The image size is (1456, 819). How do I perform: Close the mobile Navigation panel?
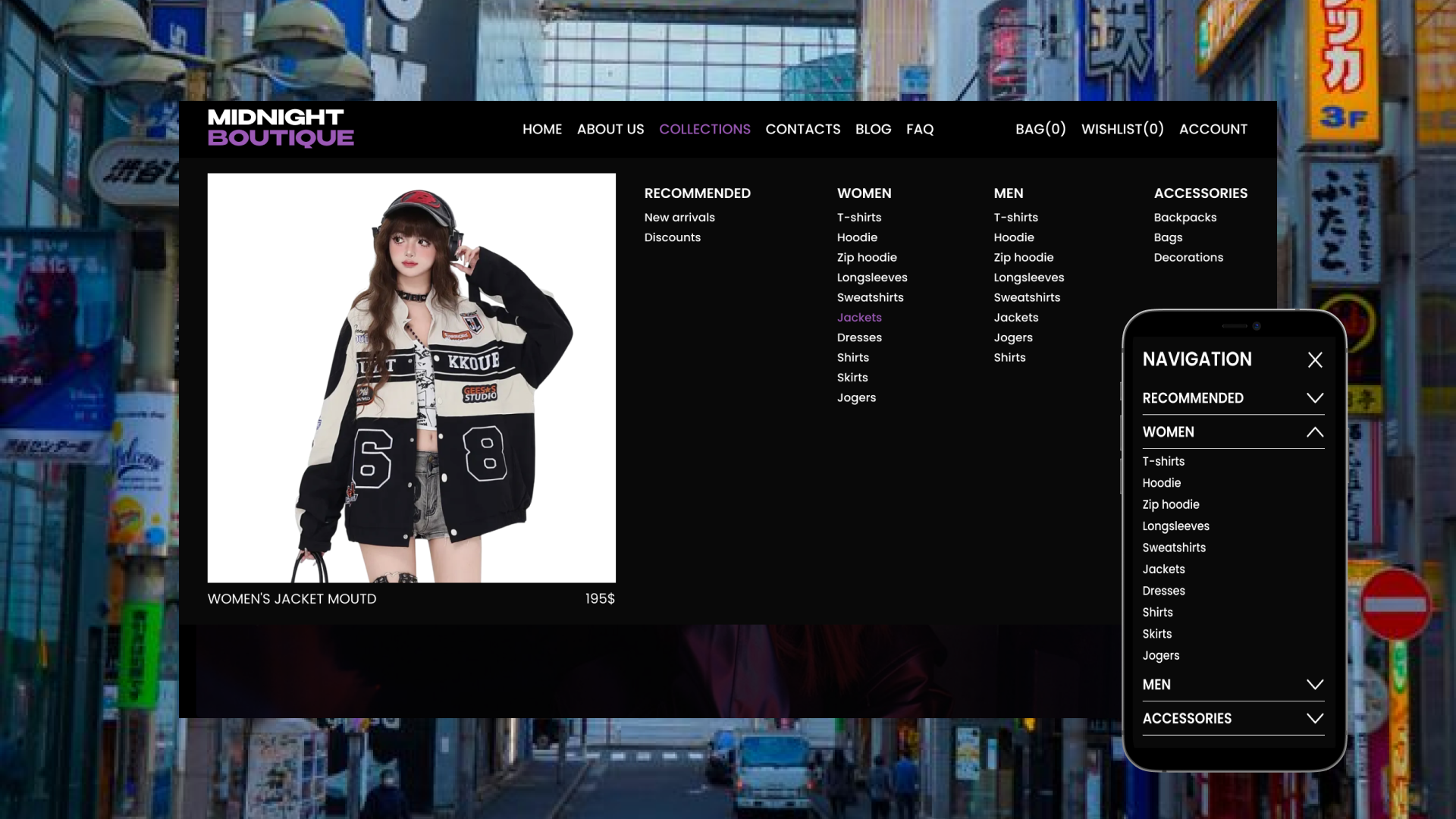(x=1315, y=360)
